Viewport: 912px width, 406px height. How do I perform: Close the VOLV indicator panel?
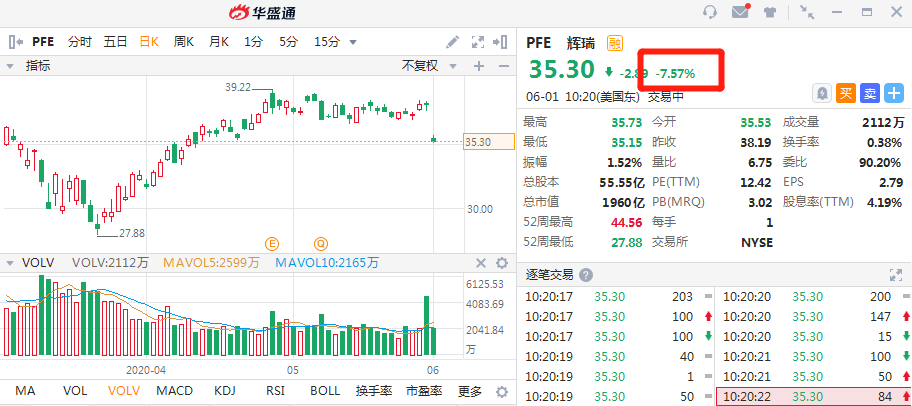tap(480, 263)
